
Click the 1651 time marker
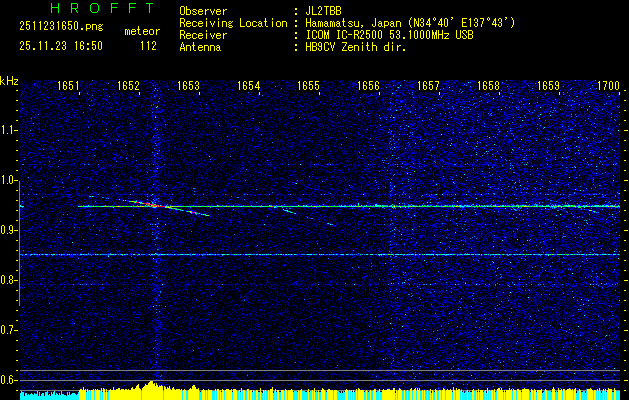pyautogui.click(x=68, y=86)
